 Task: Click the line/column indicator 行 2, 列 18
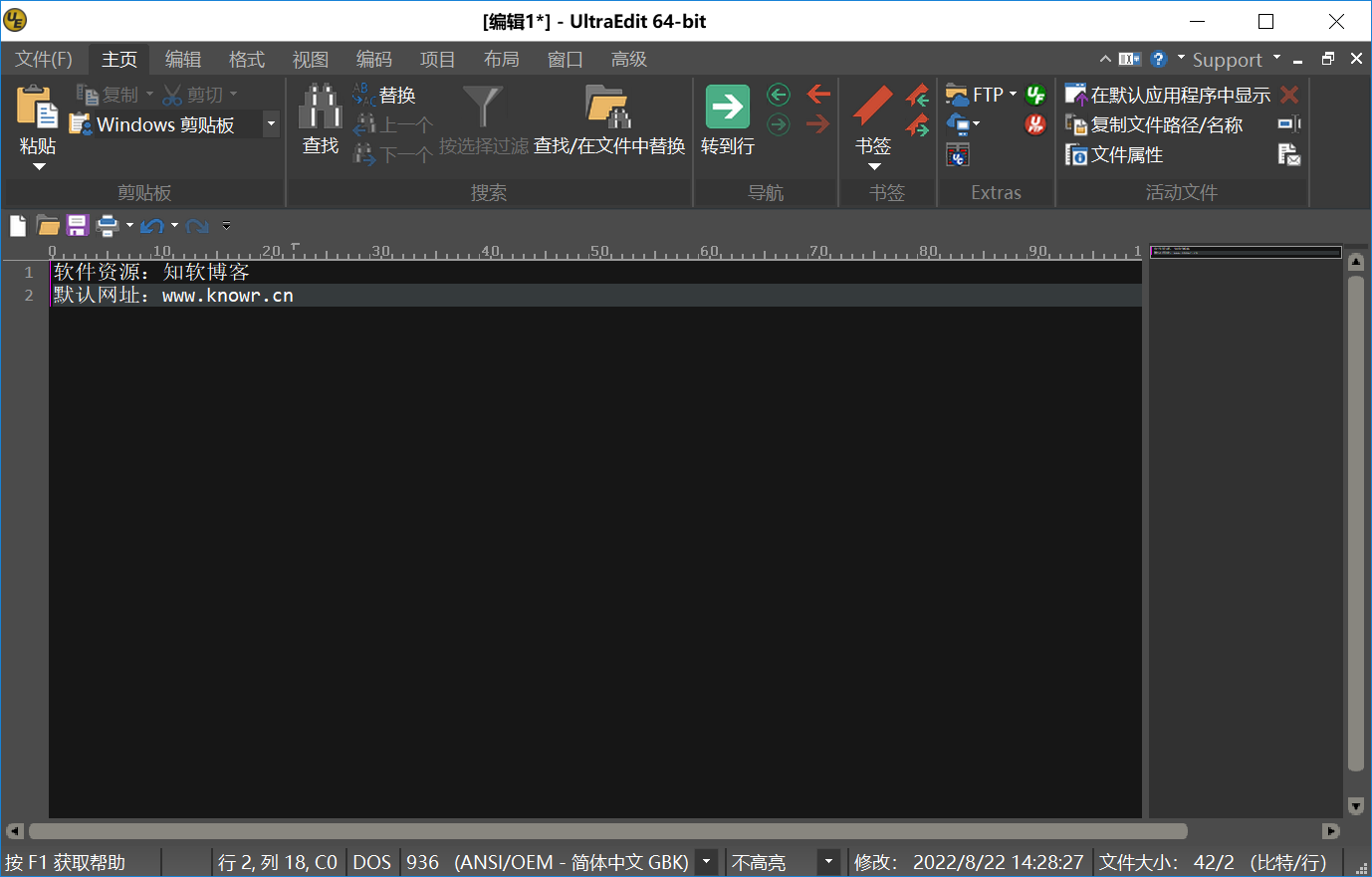coord(278,862)
